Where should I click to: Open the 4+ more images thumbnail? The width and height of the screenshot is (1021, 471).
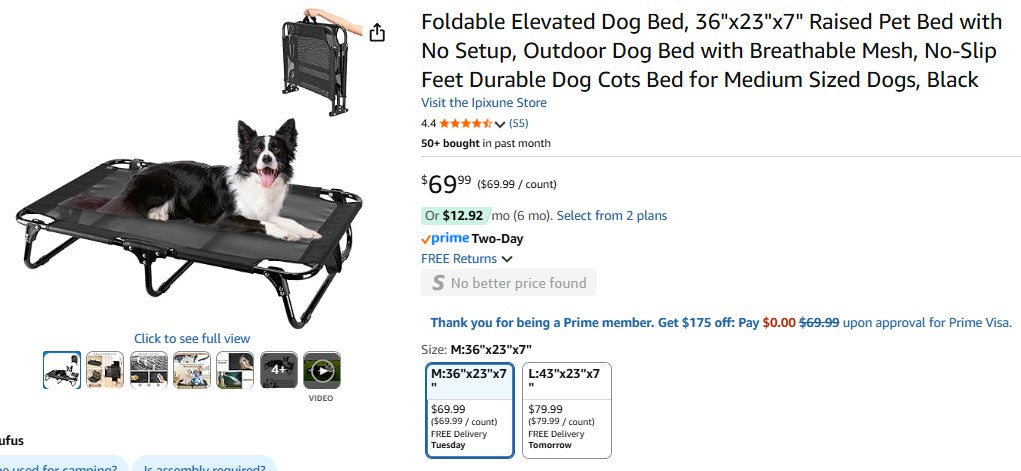pos(279,370)
